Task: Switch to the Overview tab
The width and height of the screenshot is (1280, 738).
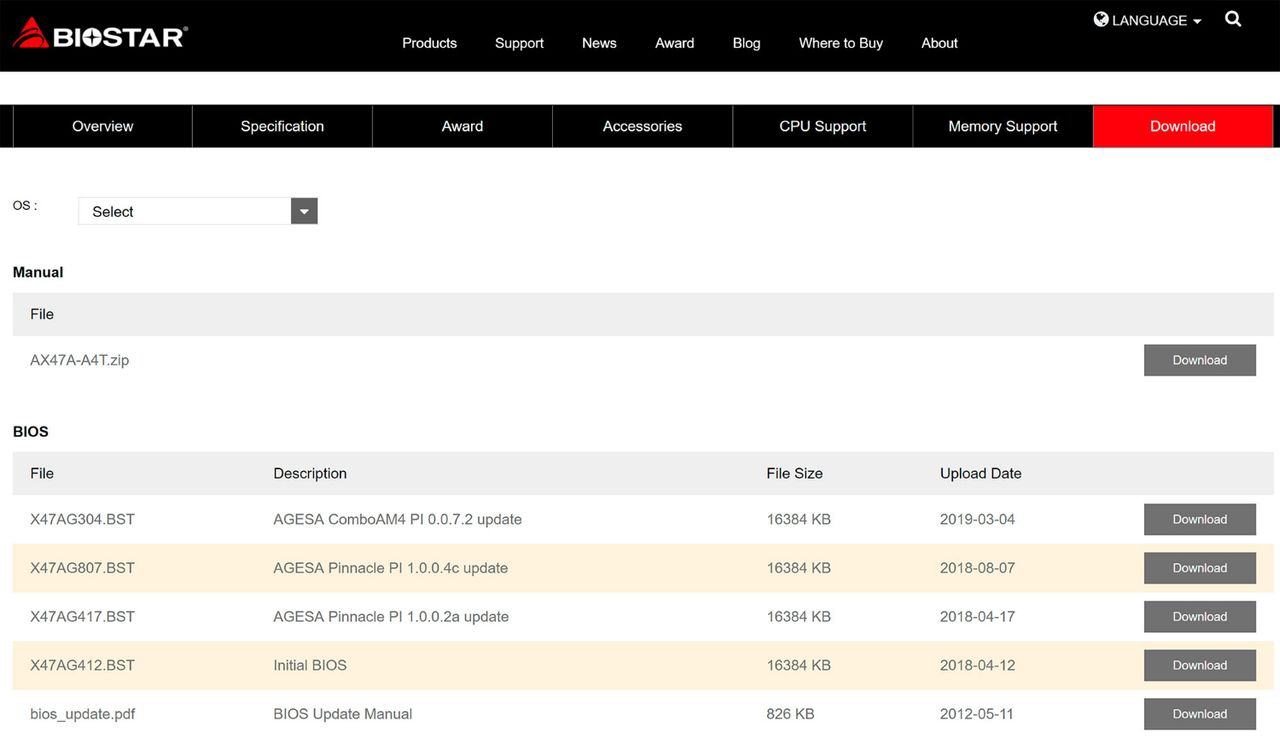Action: [x=103, y=126]
